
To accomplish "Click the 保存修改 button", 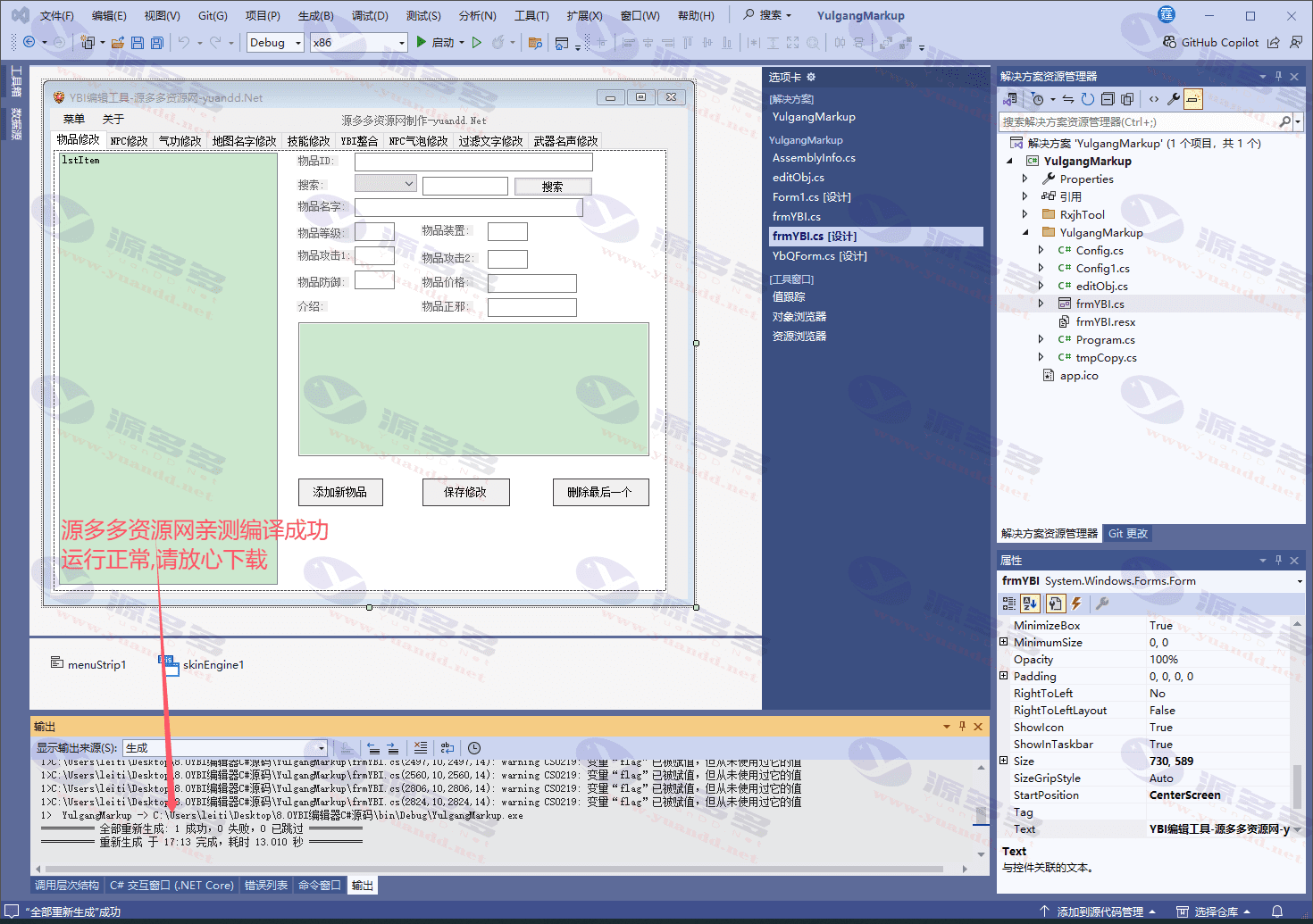I will [x=465, y=492].
